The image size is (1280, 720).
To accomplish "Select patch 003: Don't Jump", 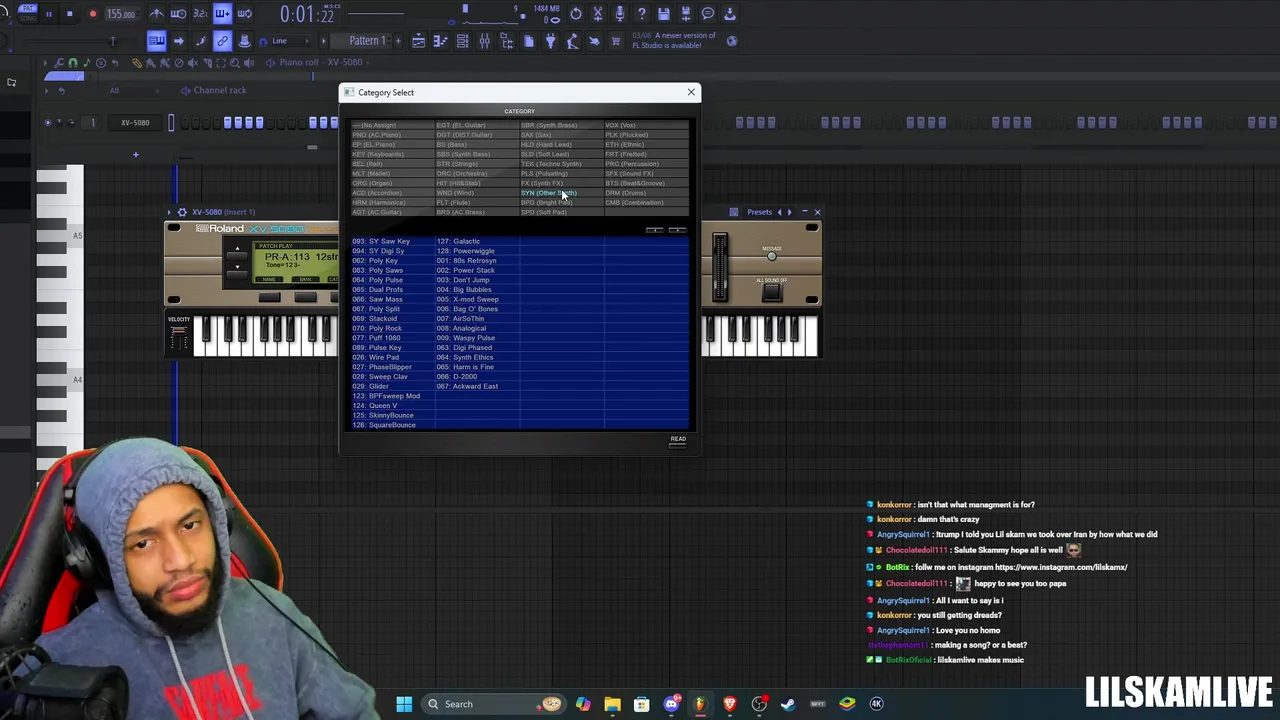I will pos(463,280).
